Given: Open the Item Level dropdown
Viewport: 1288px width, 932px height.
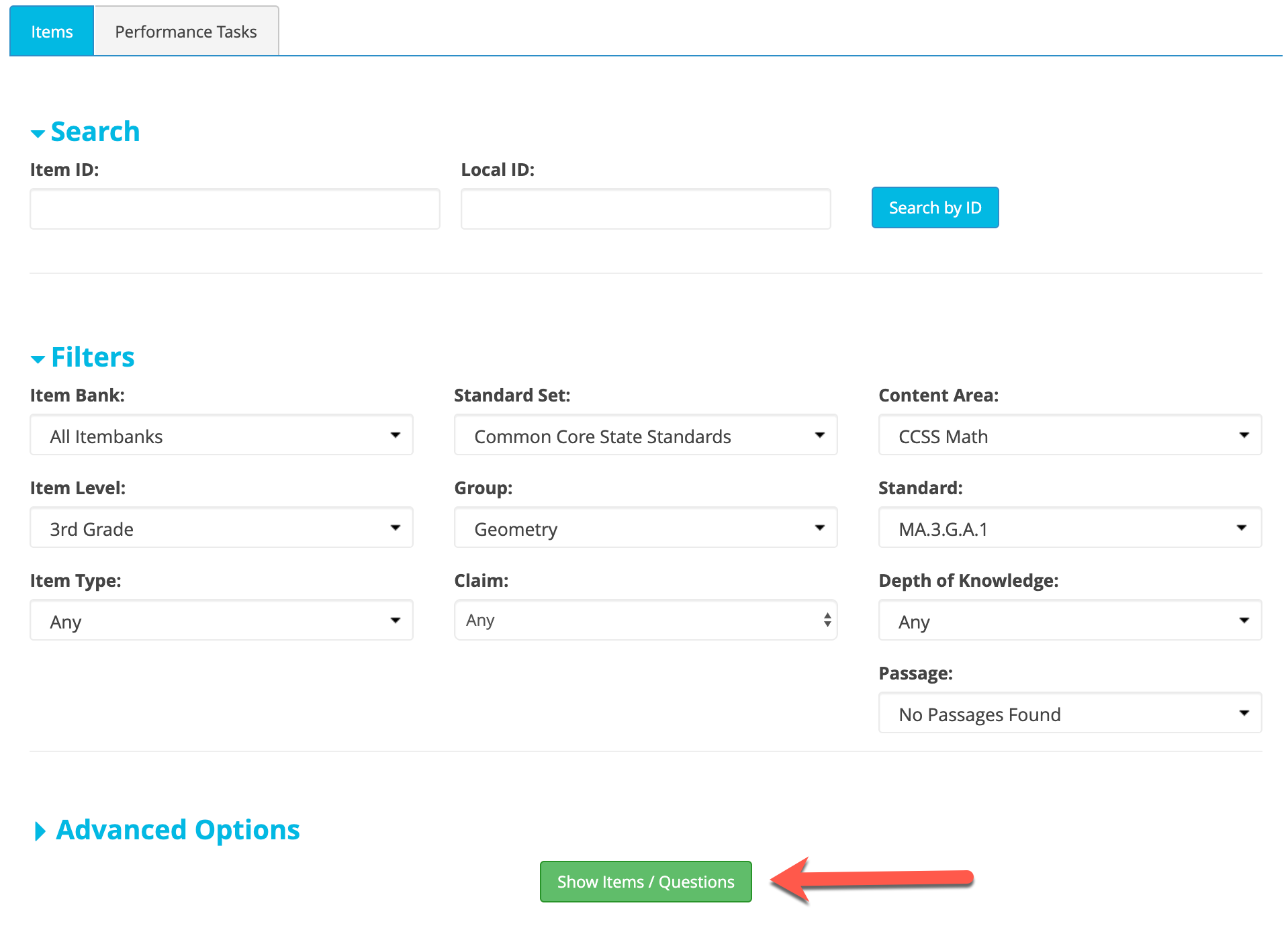Looking at the screenshot, I should pos(222,528).
